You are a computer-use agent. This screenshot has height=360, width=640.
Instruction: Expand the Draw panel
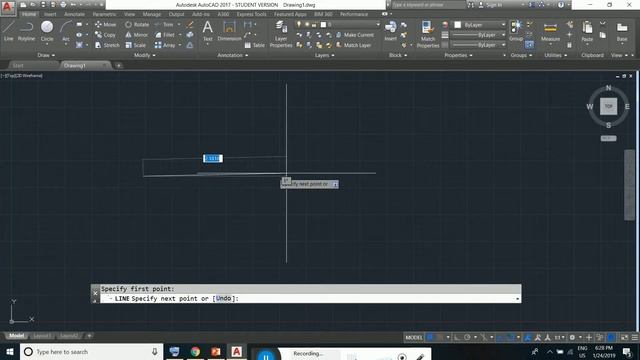point(46,55)
